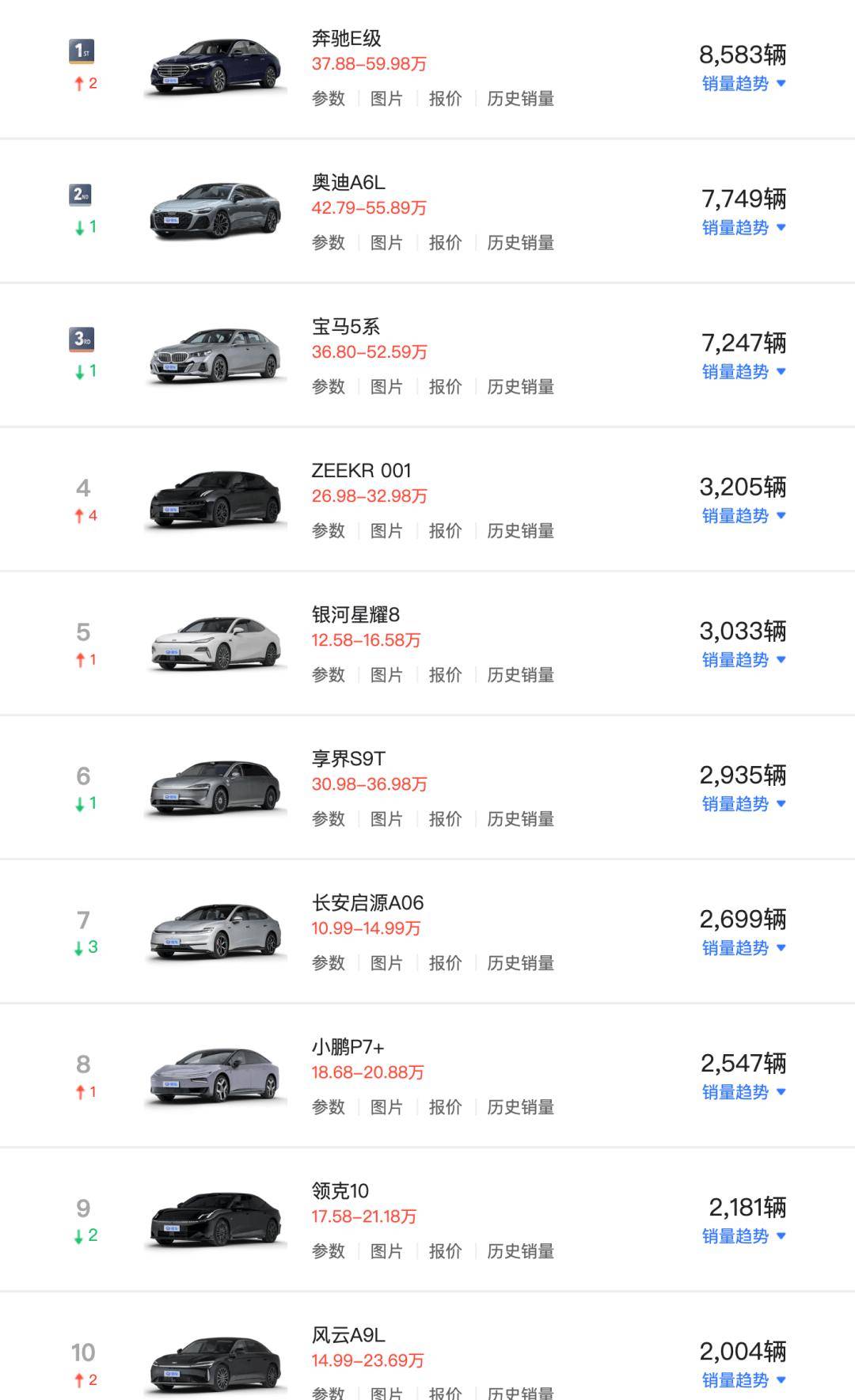
Task: Show 销量趋势 for 银河星耀8
Action: point(743,660)
